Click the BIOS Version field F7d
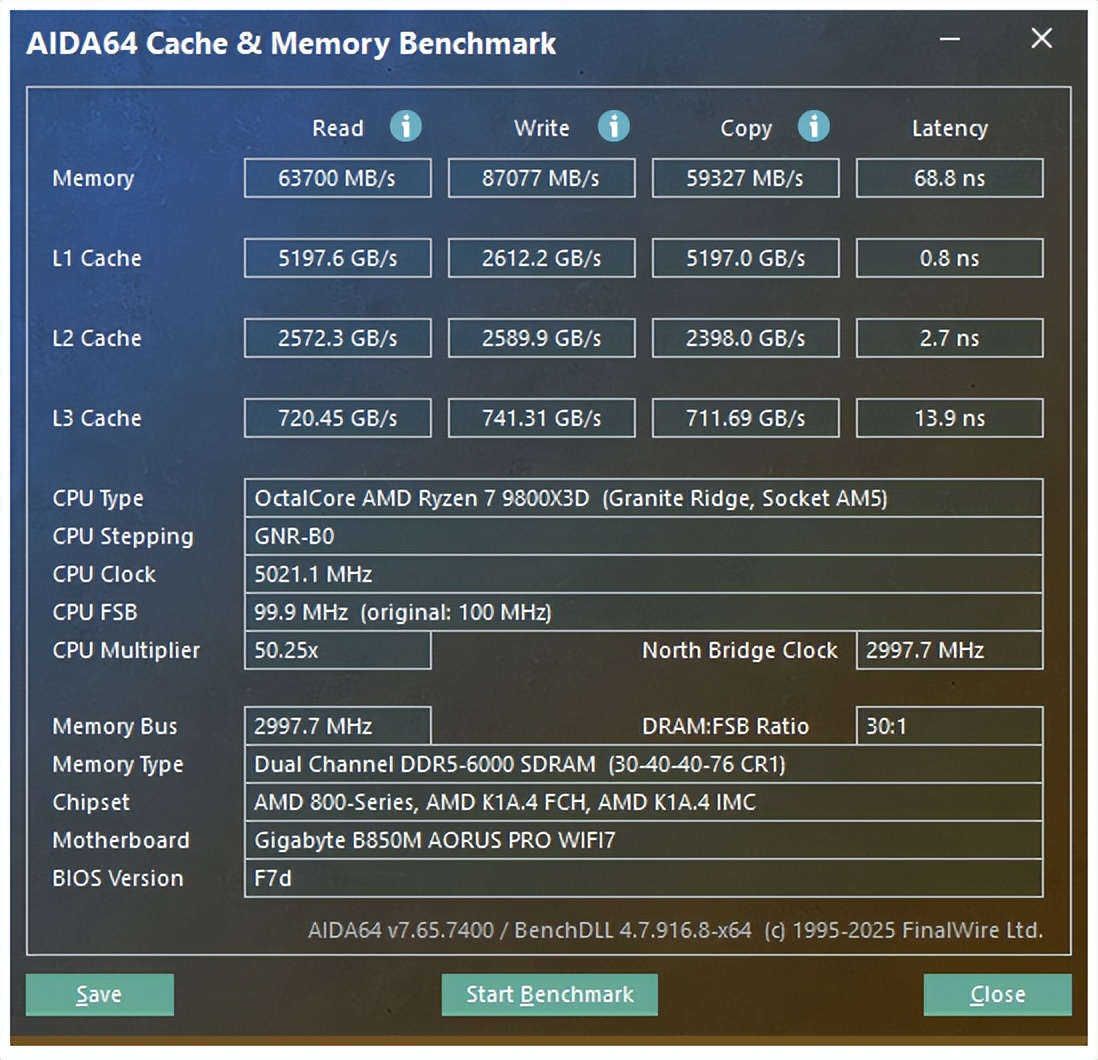The width and height of the screenshot is (1098, 1060). coord(644,878)
